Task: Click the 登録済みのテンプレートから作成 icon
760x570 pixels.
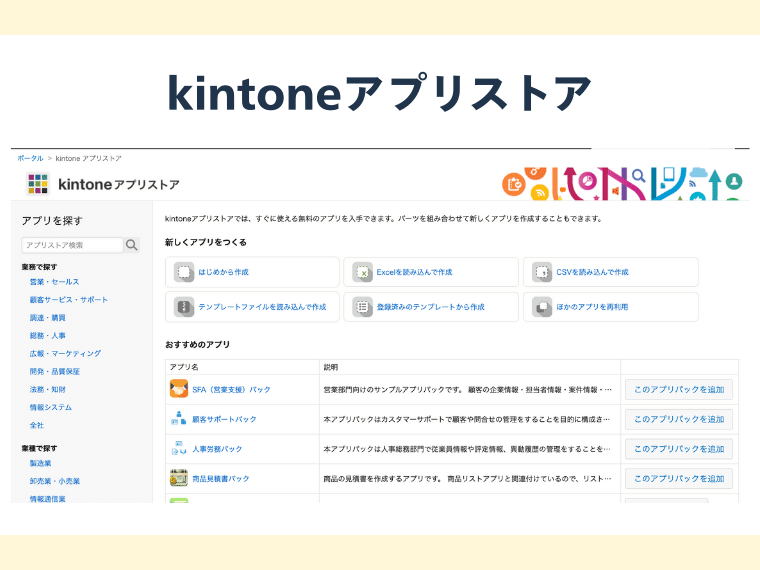Action: pyautogui.click(x=362, y=307)
